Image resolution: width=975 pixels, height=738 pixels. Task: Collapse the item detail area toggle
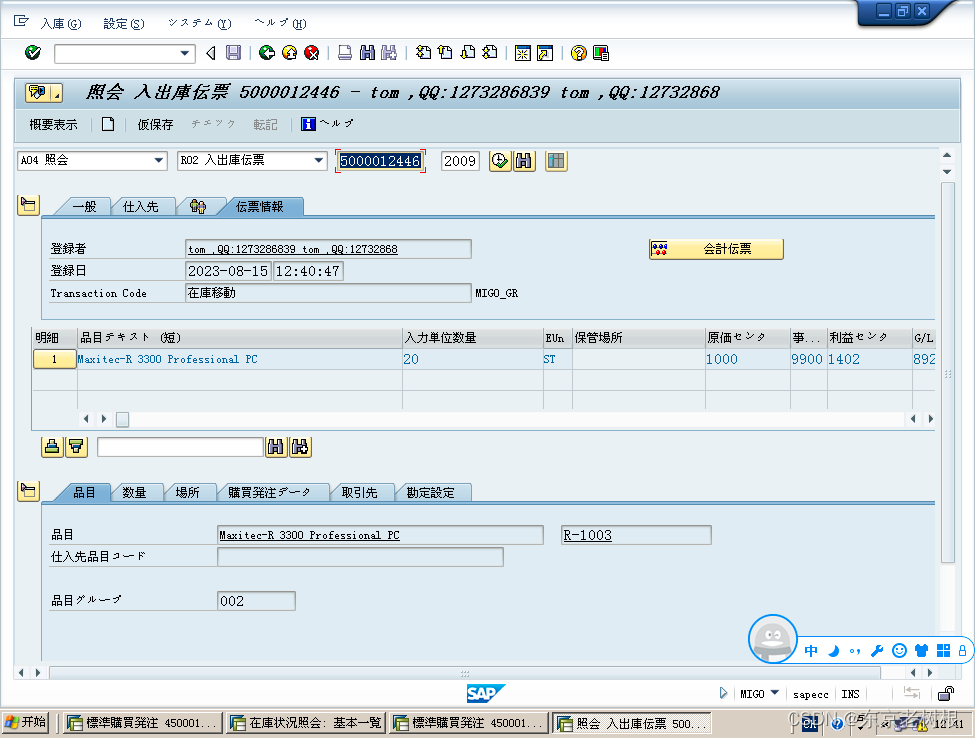28,491
